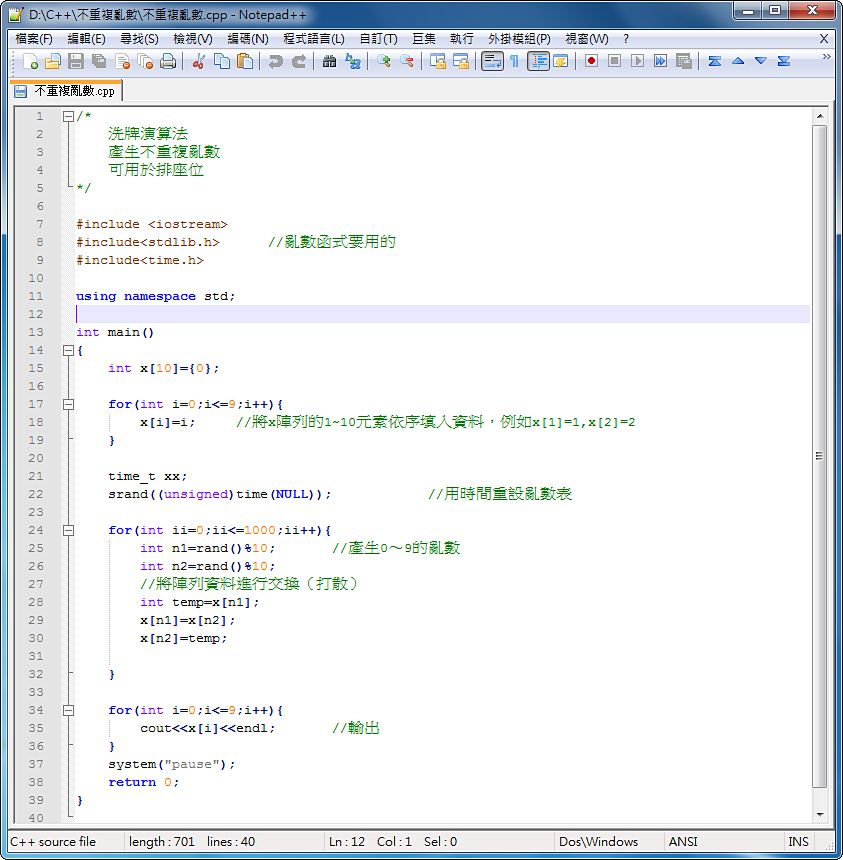Click the User defined language icon

[561, 61]
